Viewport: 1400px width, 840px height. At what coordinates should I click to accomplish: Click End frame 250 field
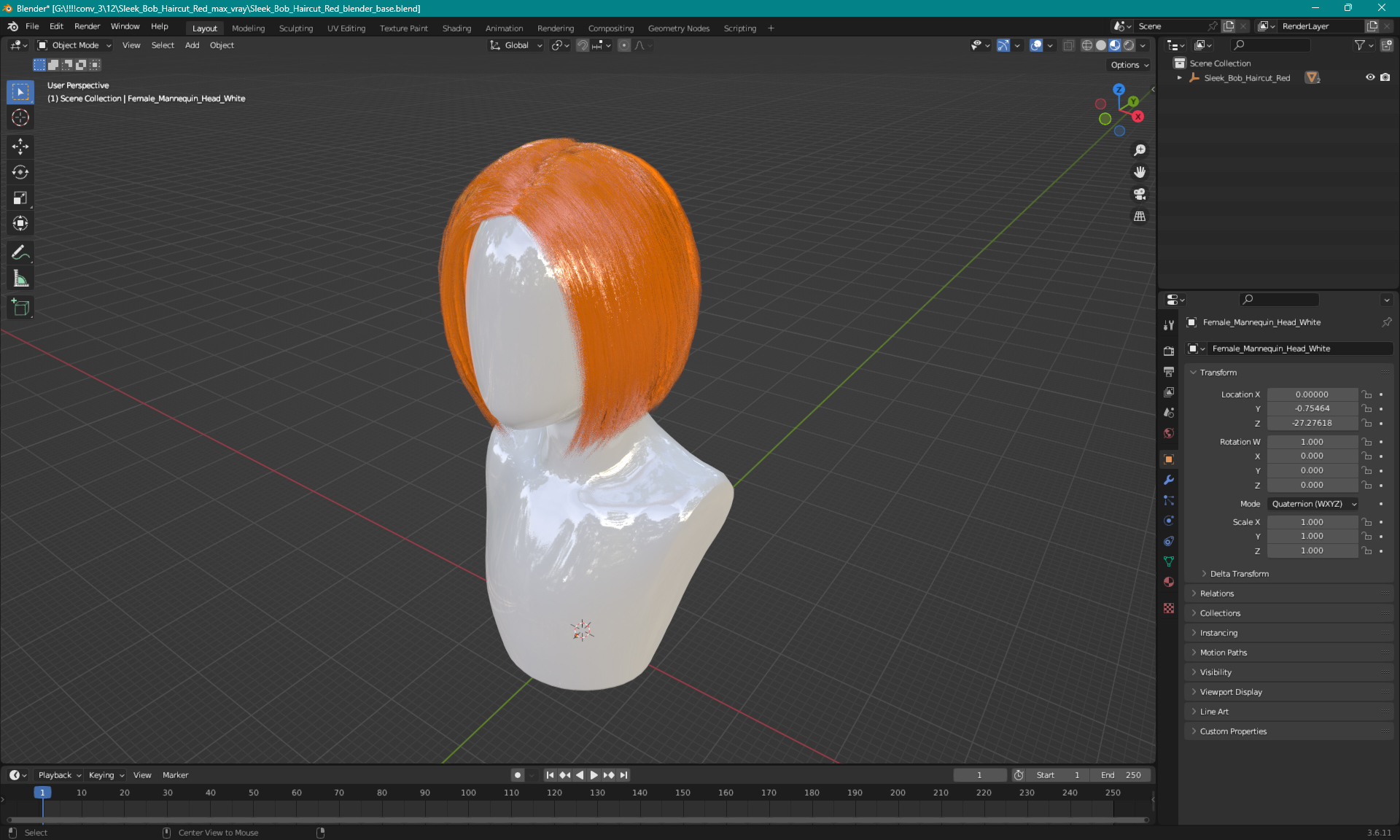[1121, 775]
